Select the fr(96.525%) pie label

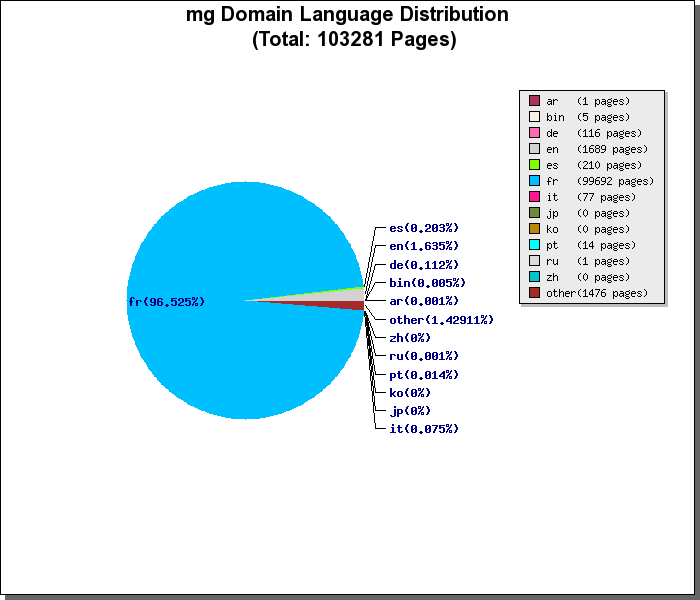167,302
